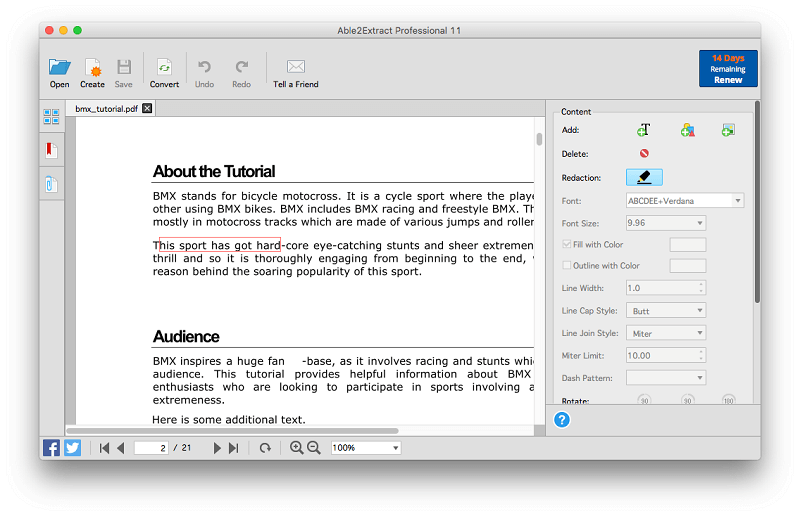Click the selected text 'This sport has got hard'
Image resolution: width=800 pixels, height=516 pixels.
point(220,245)
